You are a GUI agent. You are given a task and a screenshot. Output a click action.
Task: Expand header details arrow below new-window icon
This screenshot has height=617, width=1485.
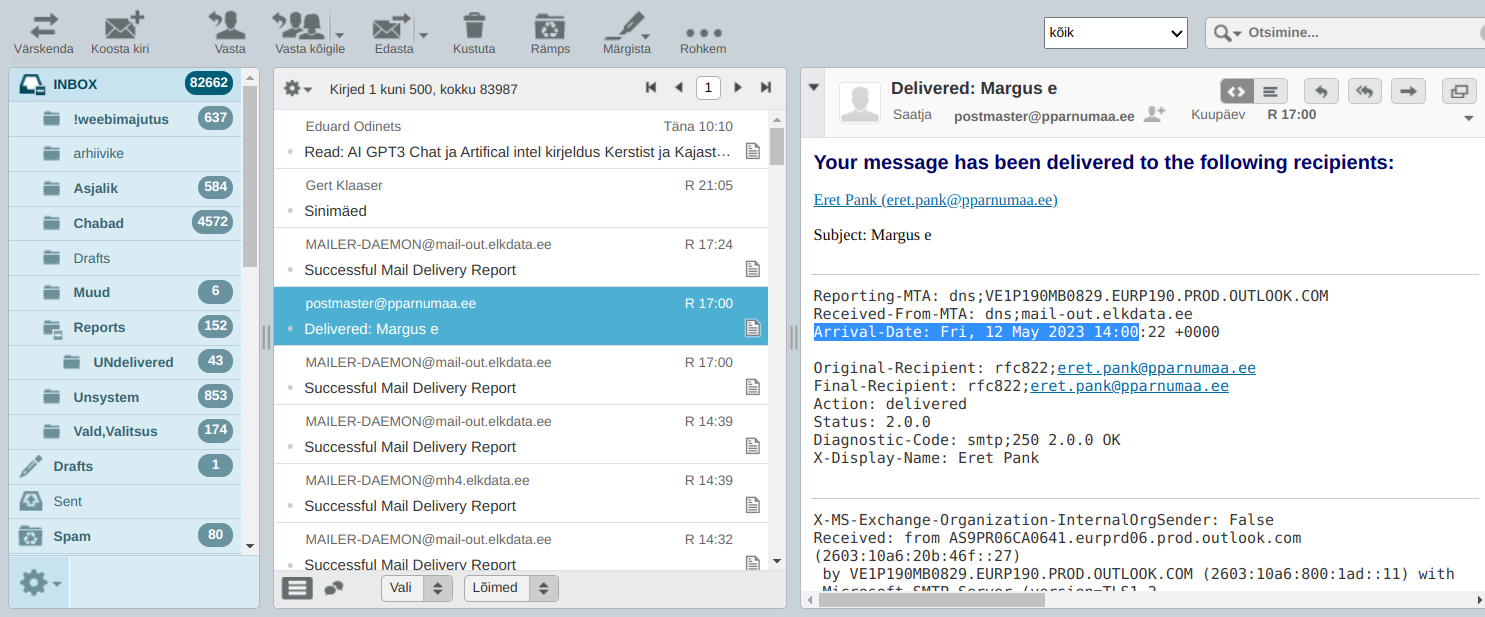tap(1469, 119)
